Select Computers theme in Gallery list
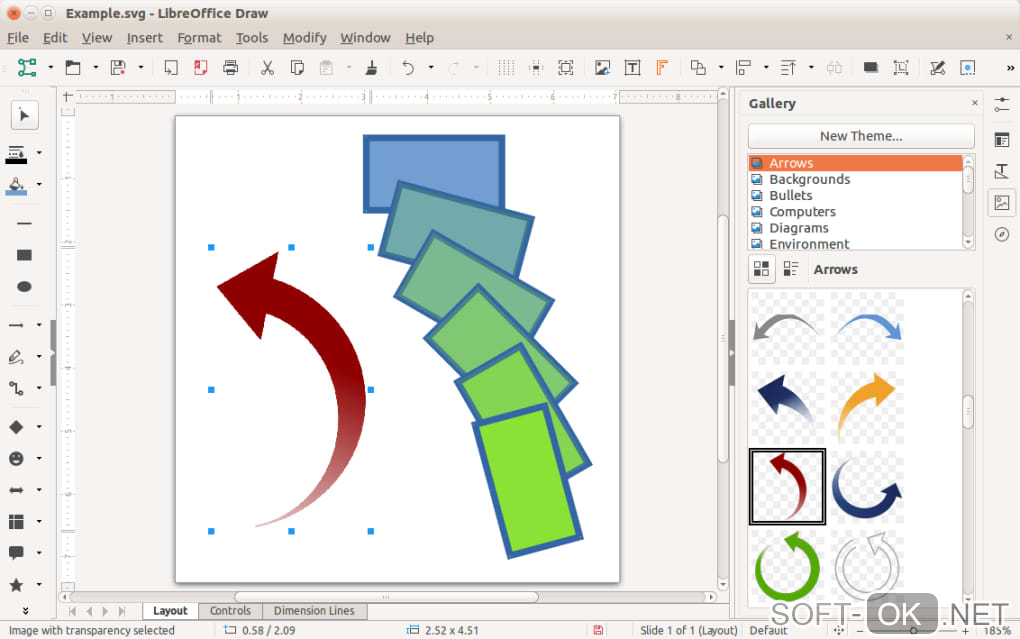Screen dimensions: 1020x639 click(x=855, y=211)
